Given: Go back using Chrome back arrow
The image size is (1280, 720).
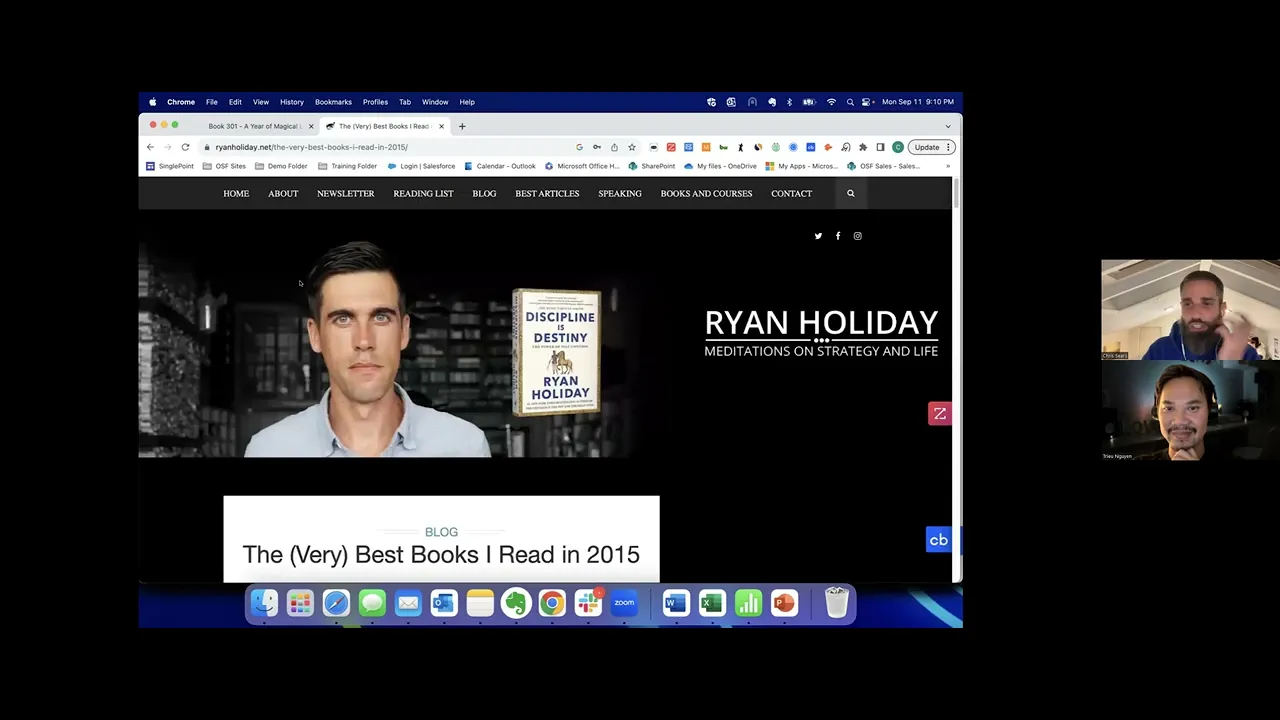Looking at the screenshot, I should point(151,147).
